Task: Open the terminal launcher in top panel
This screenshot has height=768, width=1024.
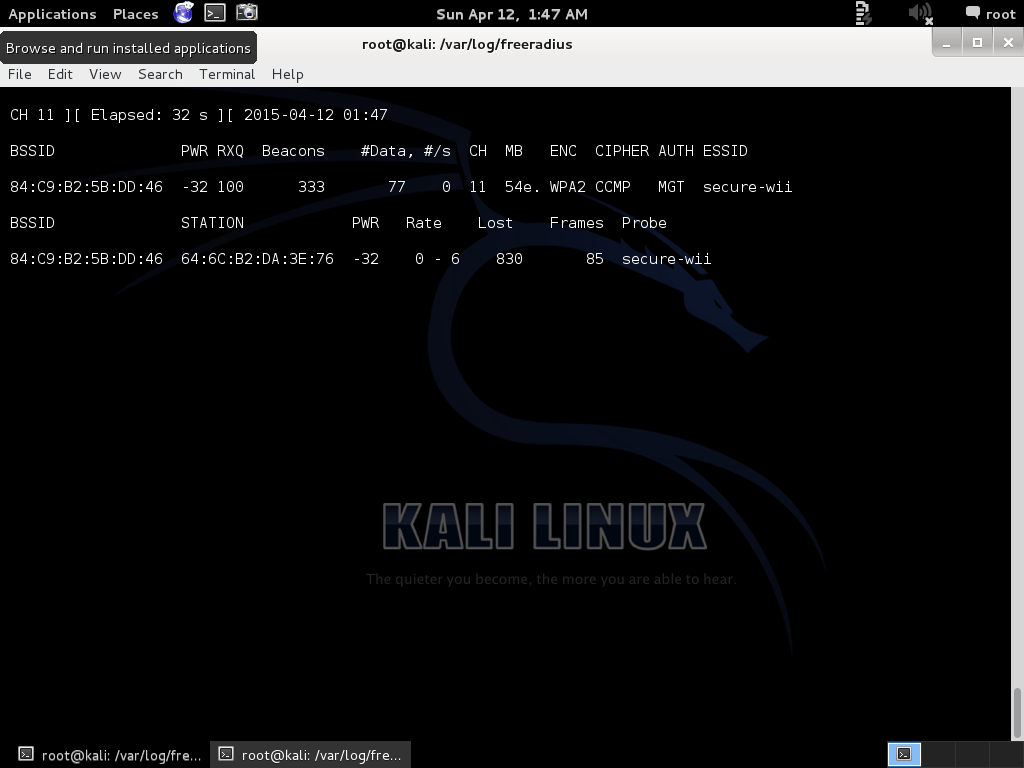Action: pyautogui.click(x=215, y=12)
